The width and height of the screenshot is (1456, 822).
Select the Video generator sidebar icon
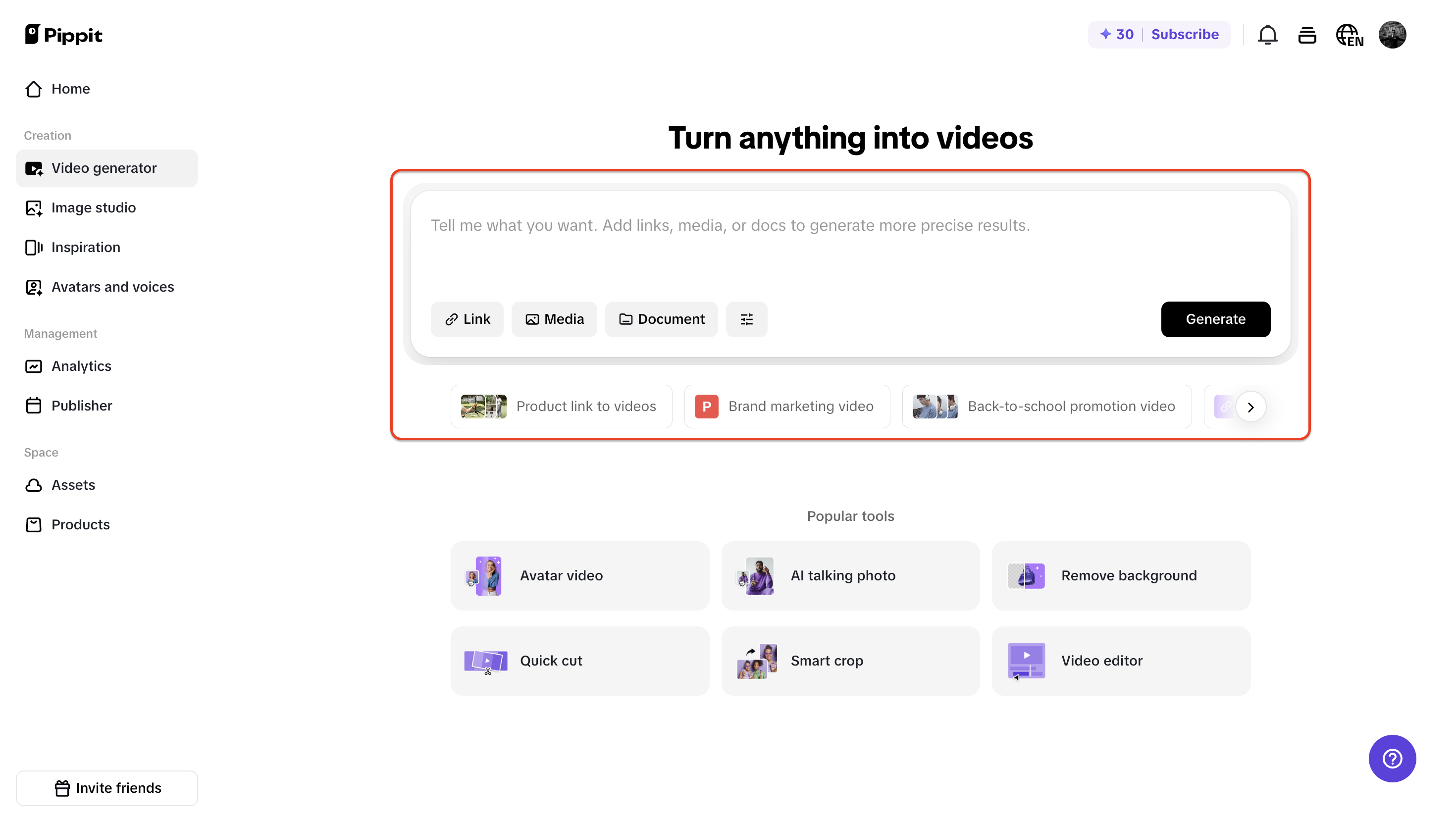click(x=34, y=168)
